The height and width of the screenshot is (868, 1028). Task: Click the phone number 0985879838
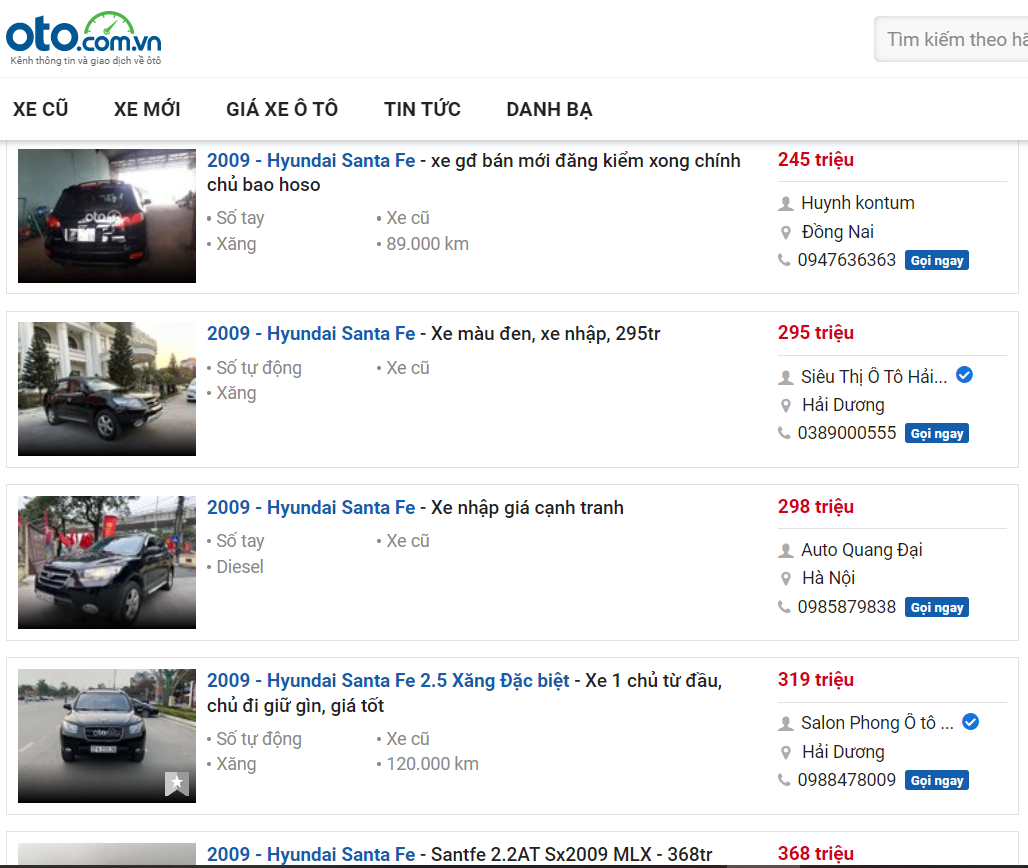(x=846, y=607)
